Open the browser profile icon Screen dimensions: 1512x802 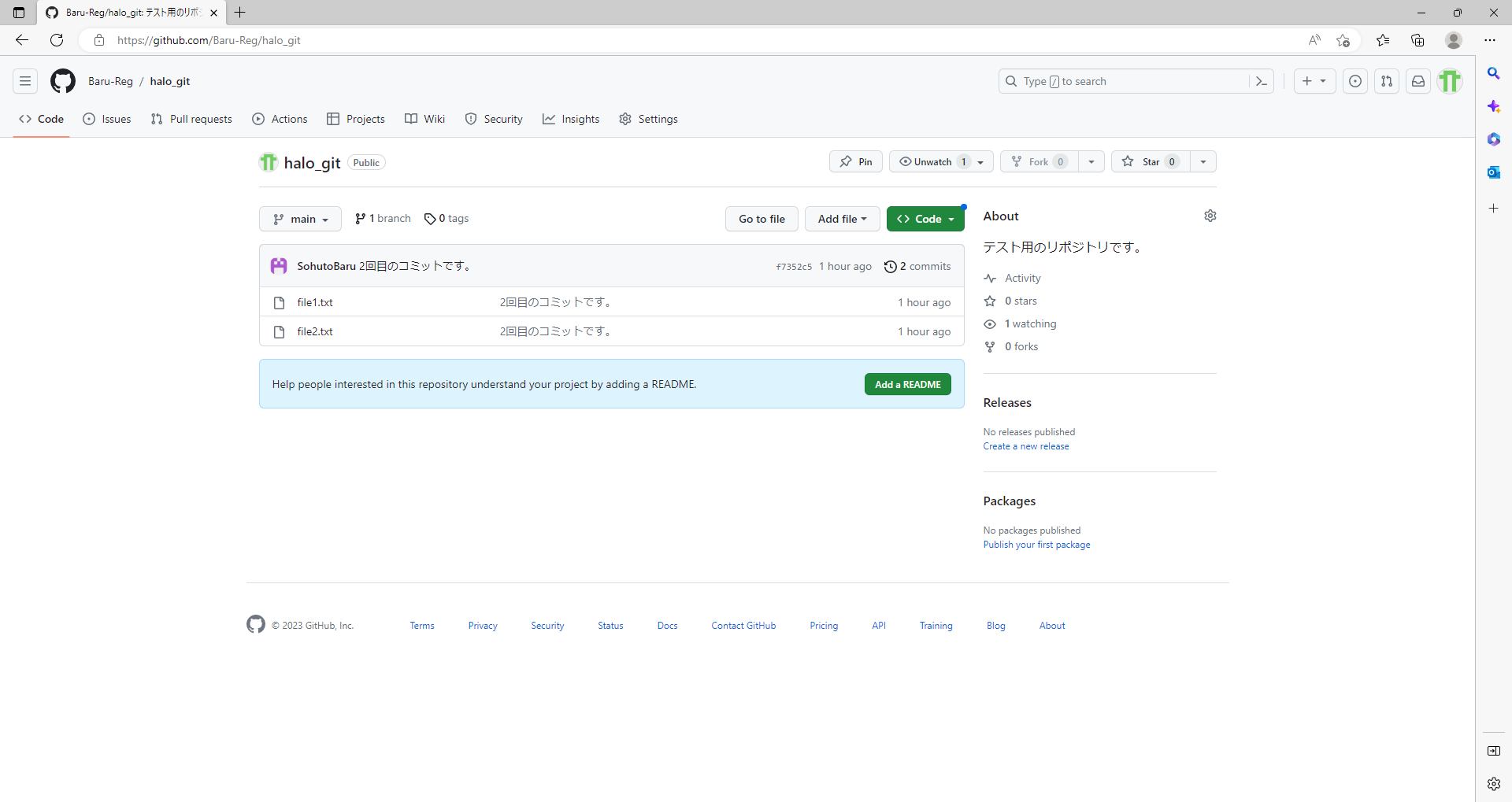point(1454,40)
